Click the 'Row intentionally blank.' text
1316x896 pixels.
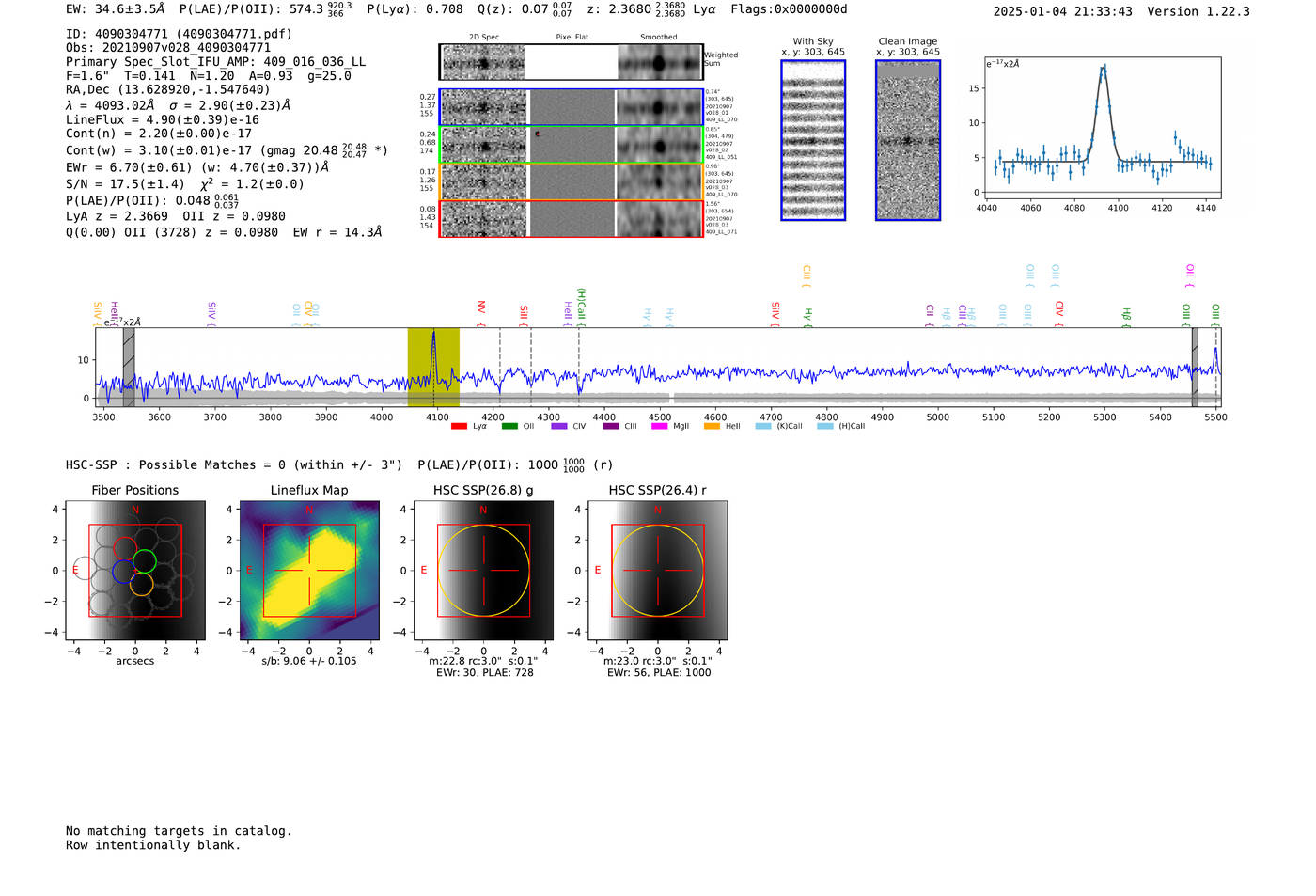pos(153,845)
